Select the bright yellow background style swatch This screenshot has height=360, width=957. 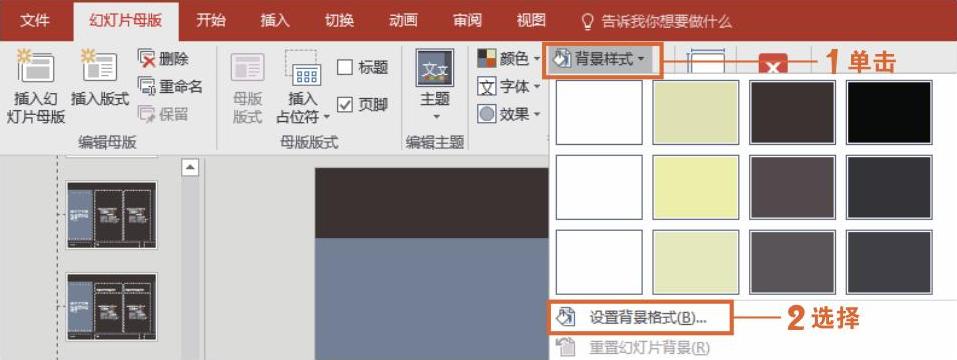click(695, 187)
